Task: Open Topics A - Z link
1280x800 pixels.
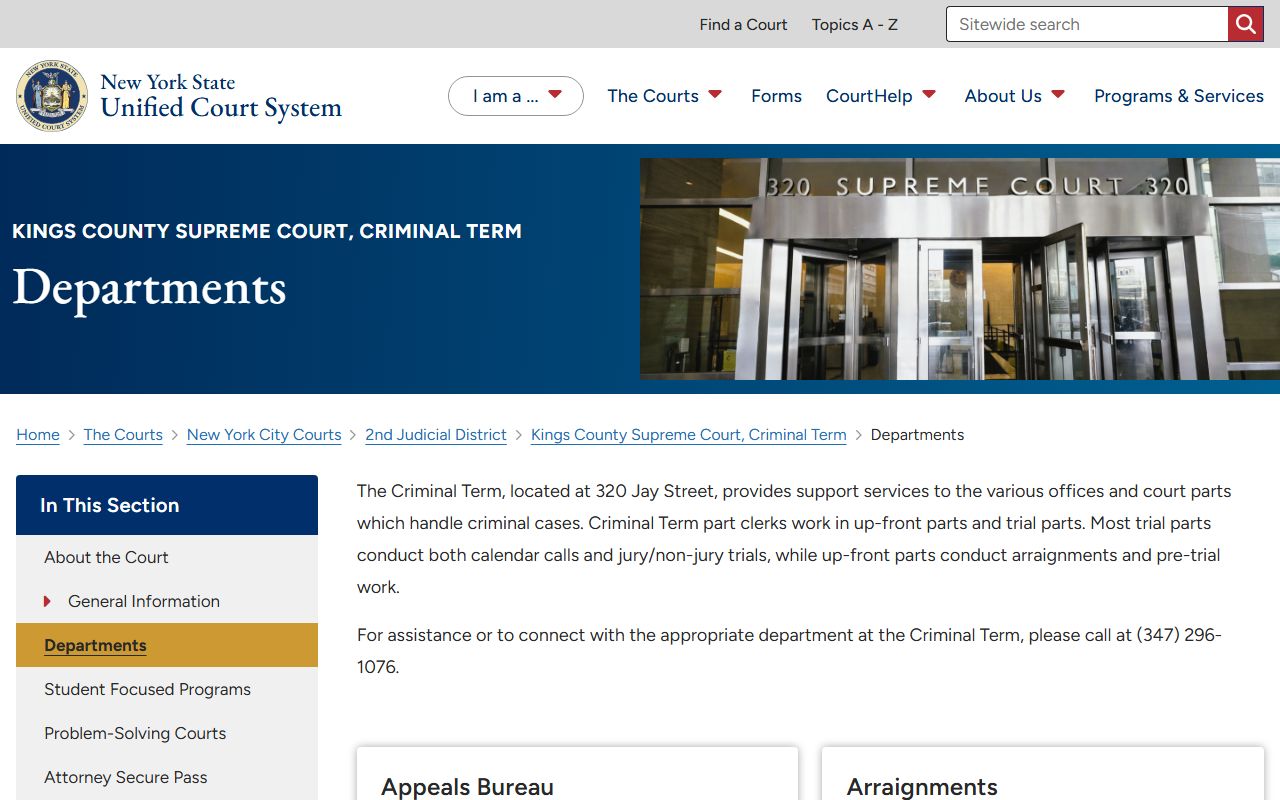Action: (x=854, y=24)
